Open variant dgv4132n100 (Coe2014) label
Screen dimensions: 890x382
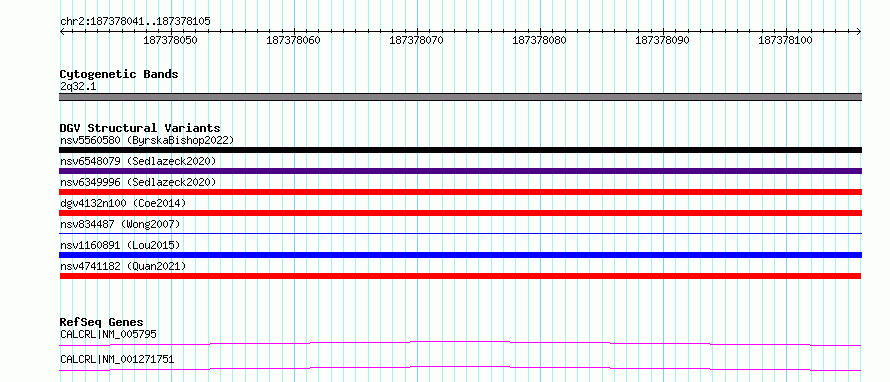tap(123, 203)
